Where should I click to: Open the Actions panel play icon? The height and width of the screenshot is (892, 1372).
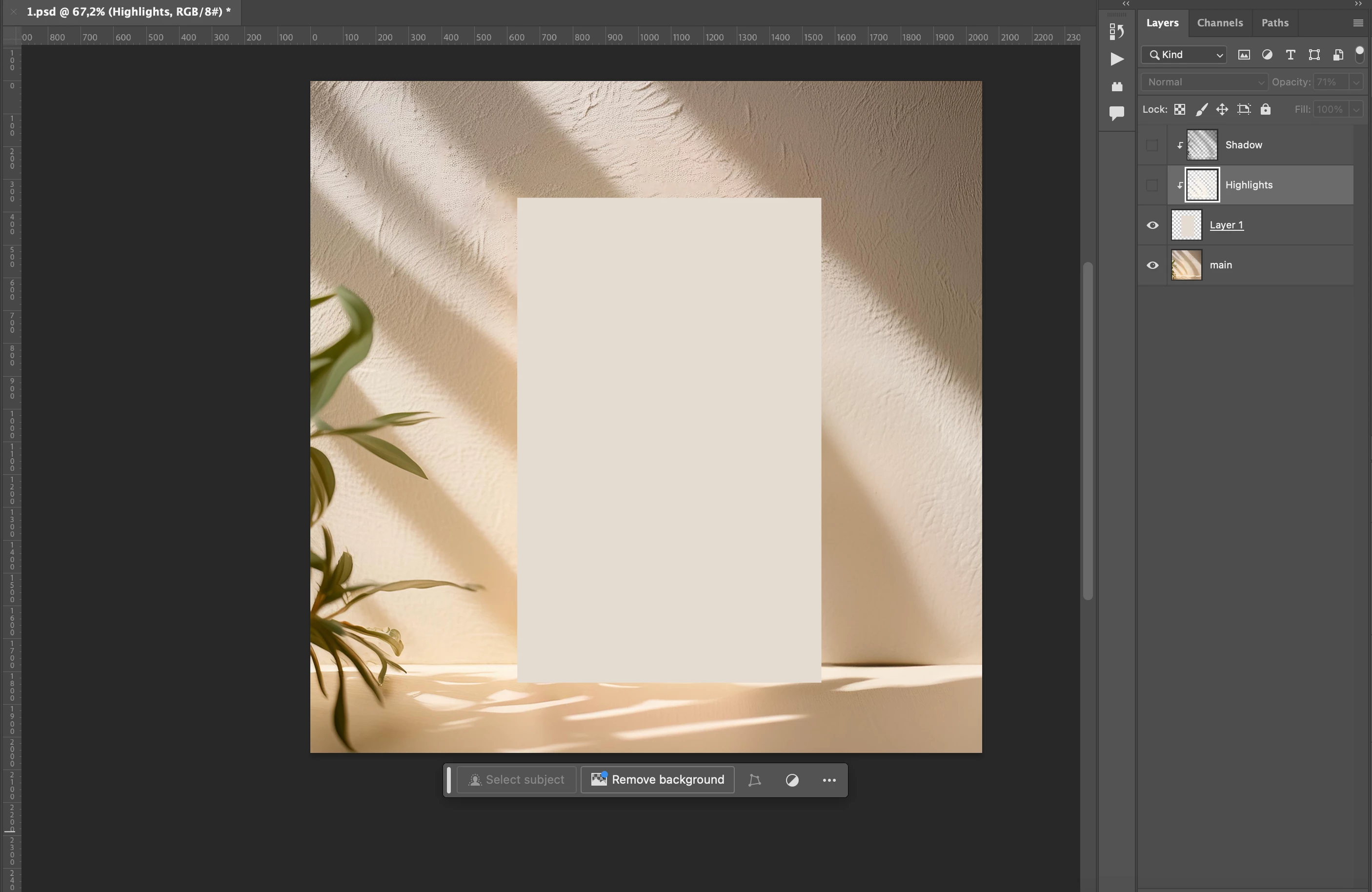(1117, 59)
